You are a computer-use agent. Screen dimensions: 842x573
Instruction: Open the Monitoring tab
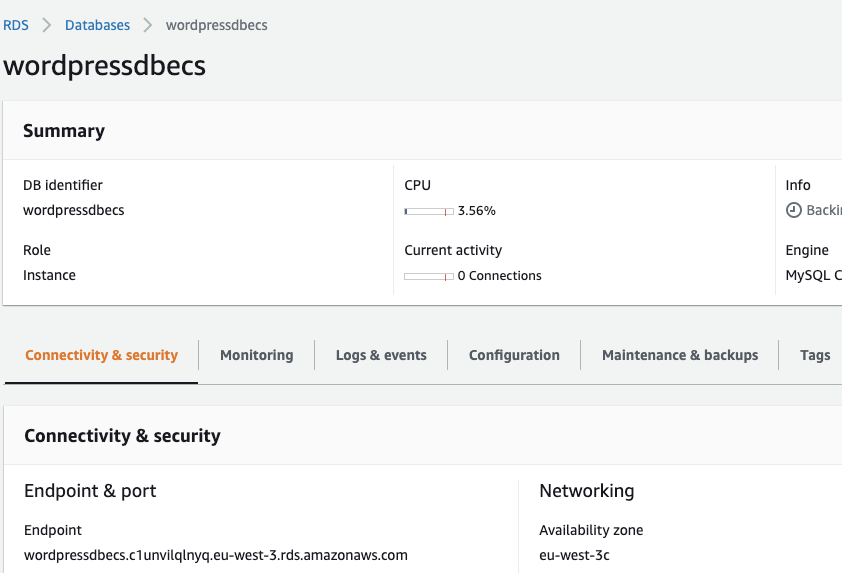256,355
